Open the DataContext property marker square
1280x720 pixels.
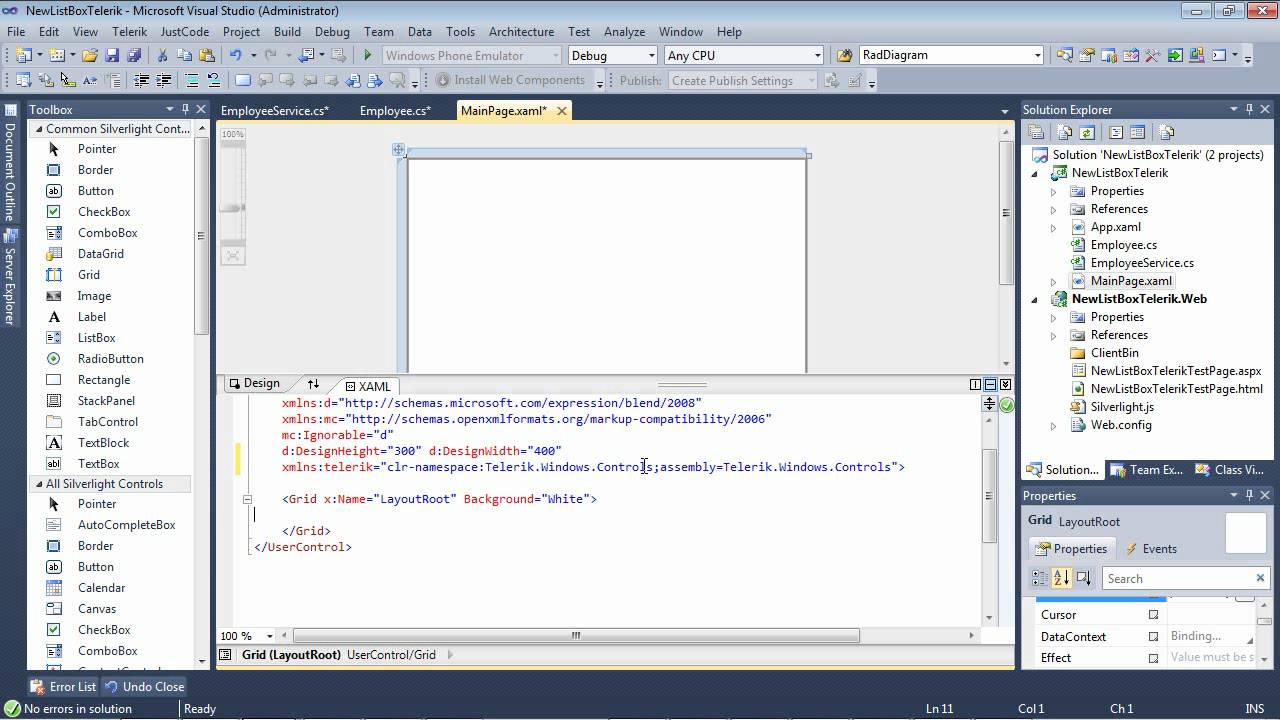tap(1153, 637)
